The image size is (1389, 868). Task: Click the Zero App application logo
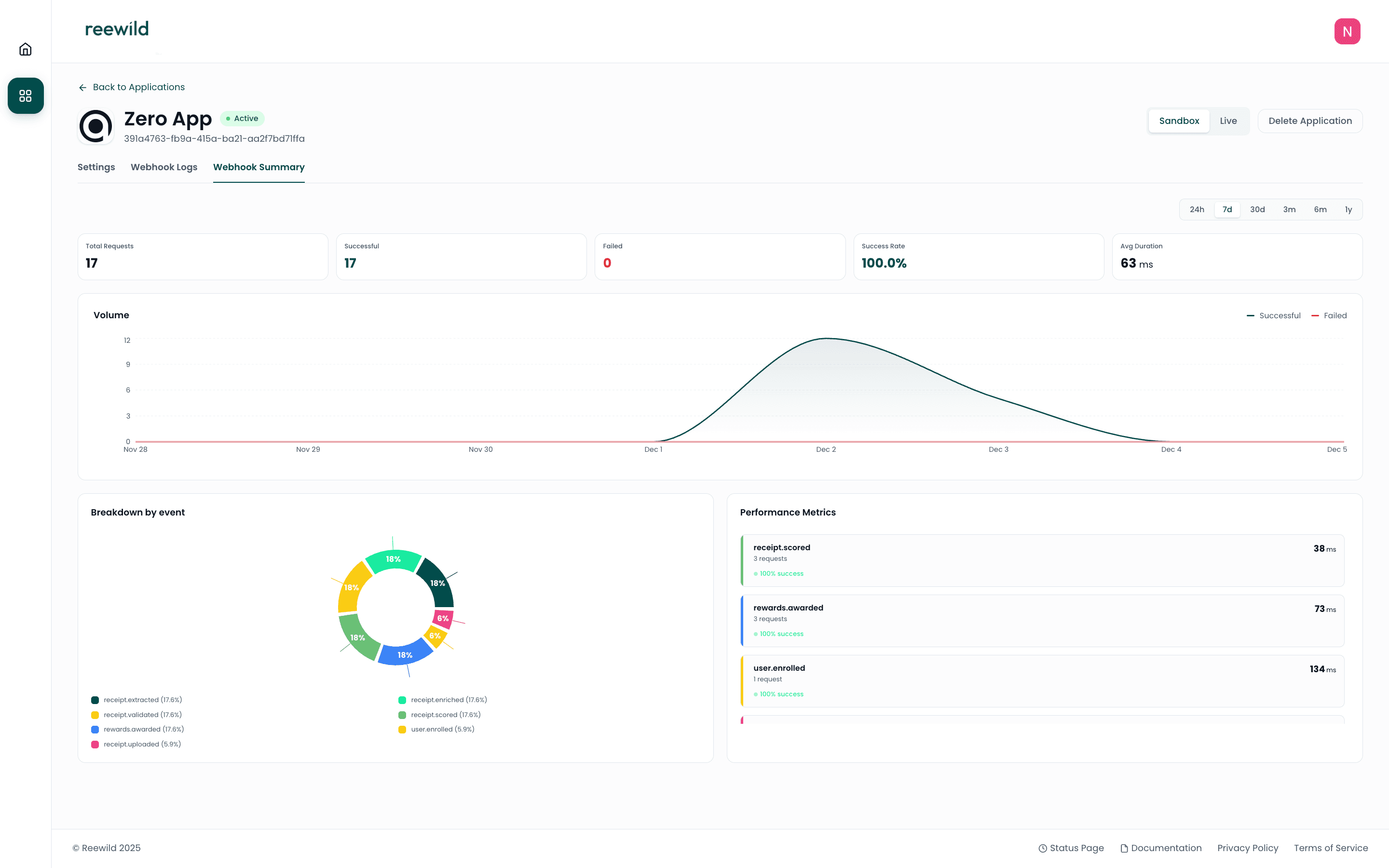[x=96, y=125]
